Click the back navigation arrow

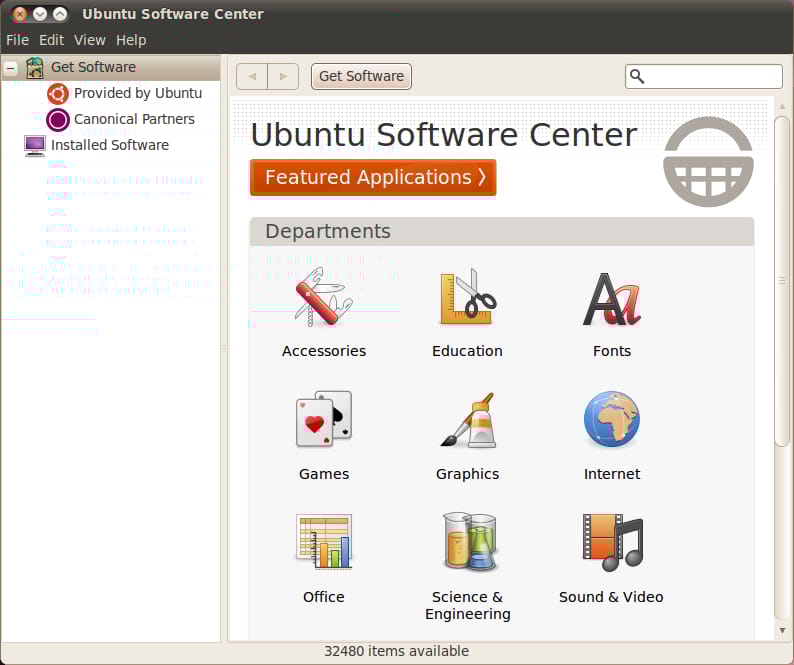point(252,76)
